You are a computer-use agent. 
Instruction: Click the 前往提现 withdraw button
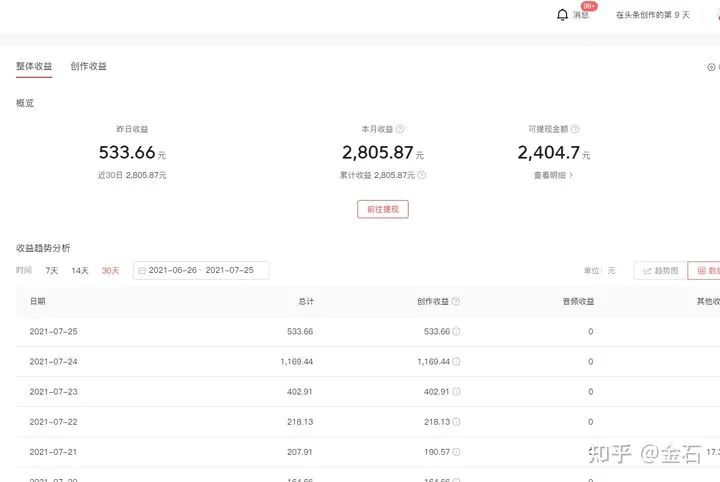point(383,209)
